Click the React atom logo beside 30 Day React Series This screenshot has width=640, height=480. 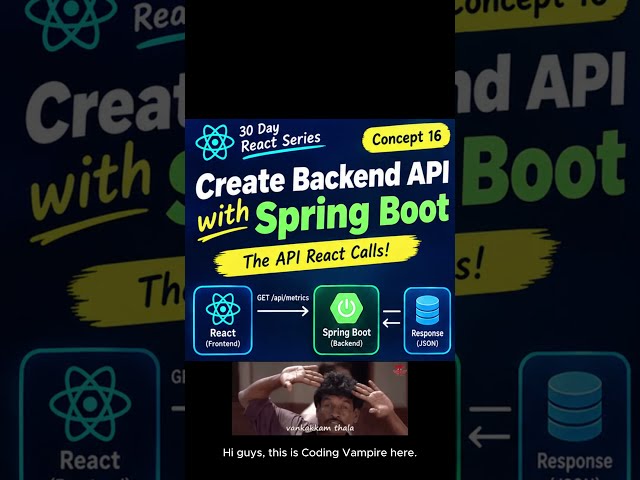[x=215, y=142]
